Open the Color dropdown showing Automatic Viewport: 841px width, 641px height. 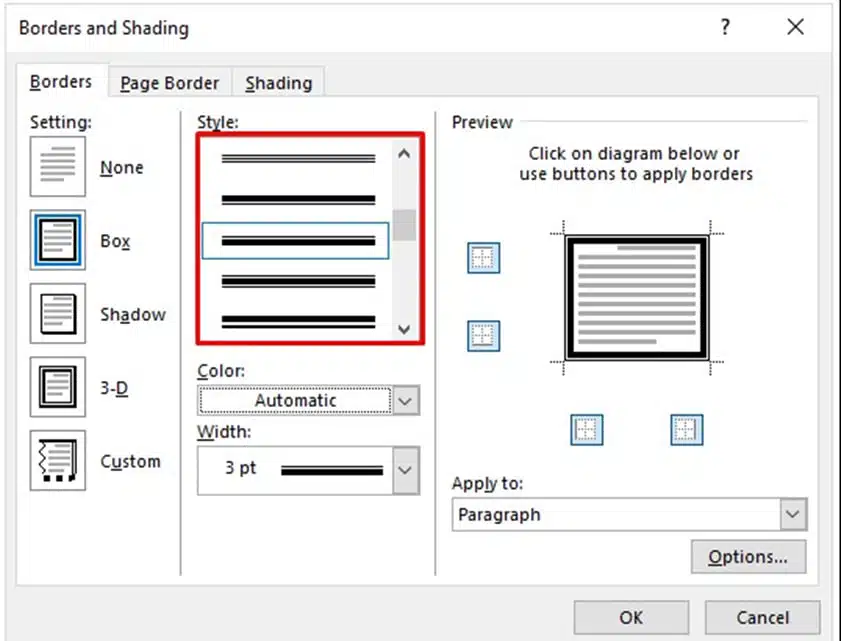pyautogui.click(x=405, y=401)
